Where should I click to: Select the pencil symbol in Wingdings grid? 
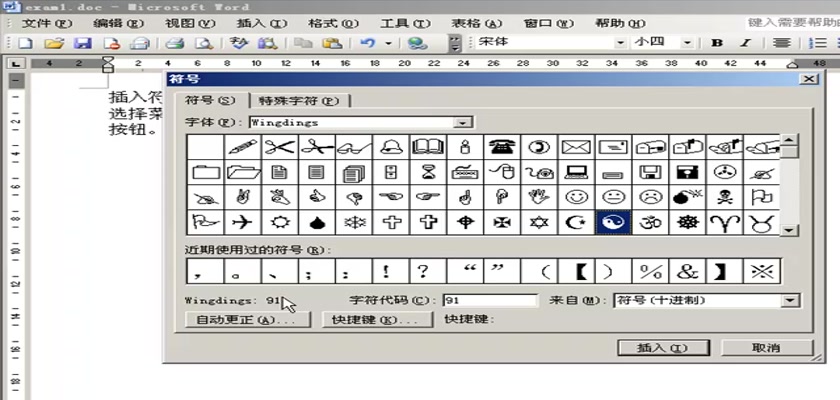tap(243, 147)
